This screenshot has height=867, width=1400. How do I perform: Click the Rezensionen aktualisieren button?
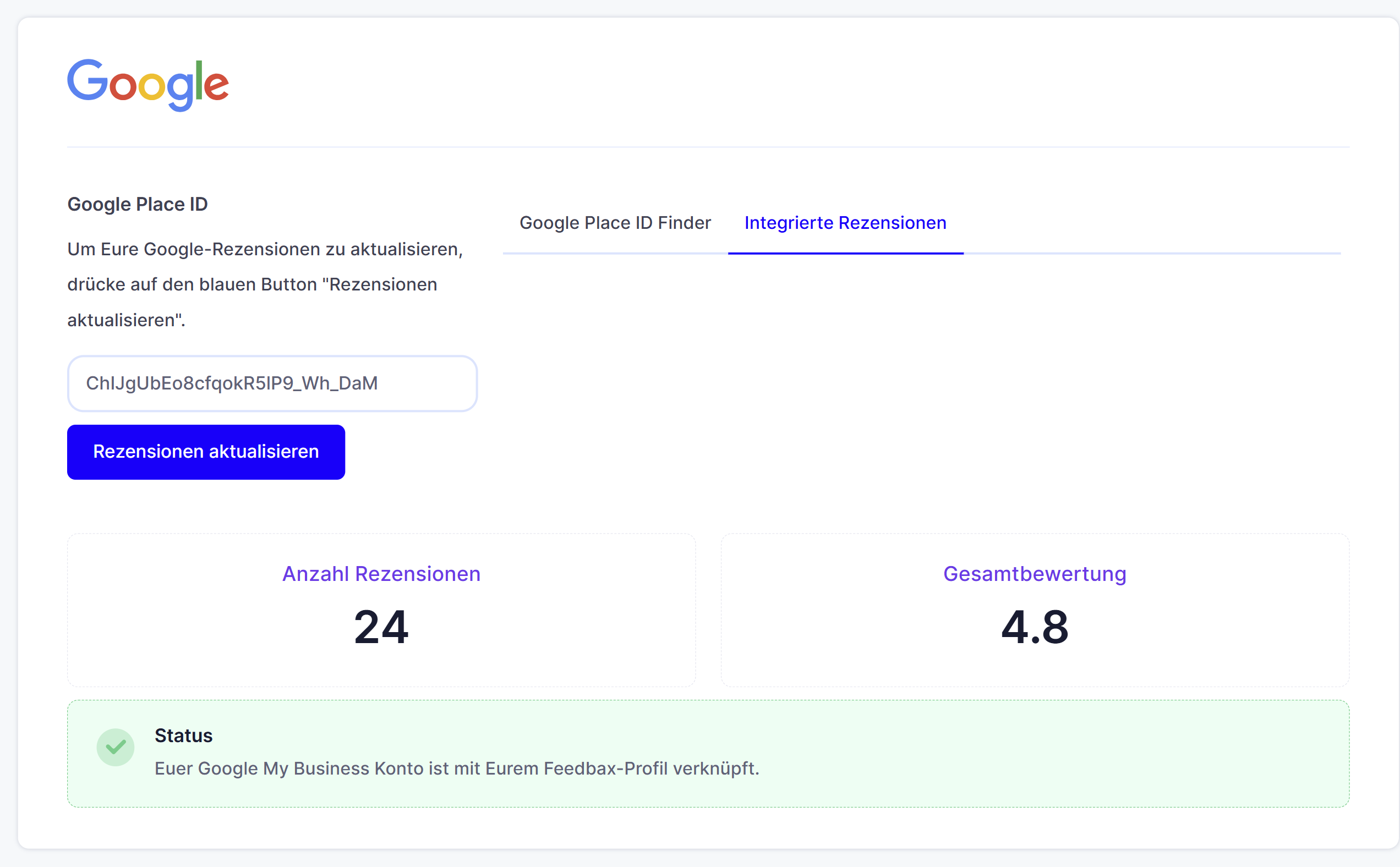point(206,452)
